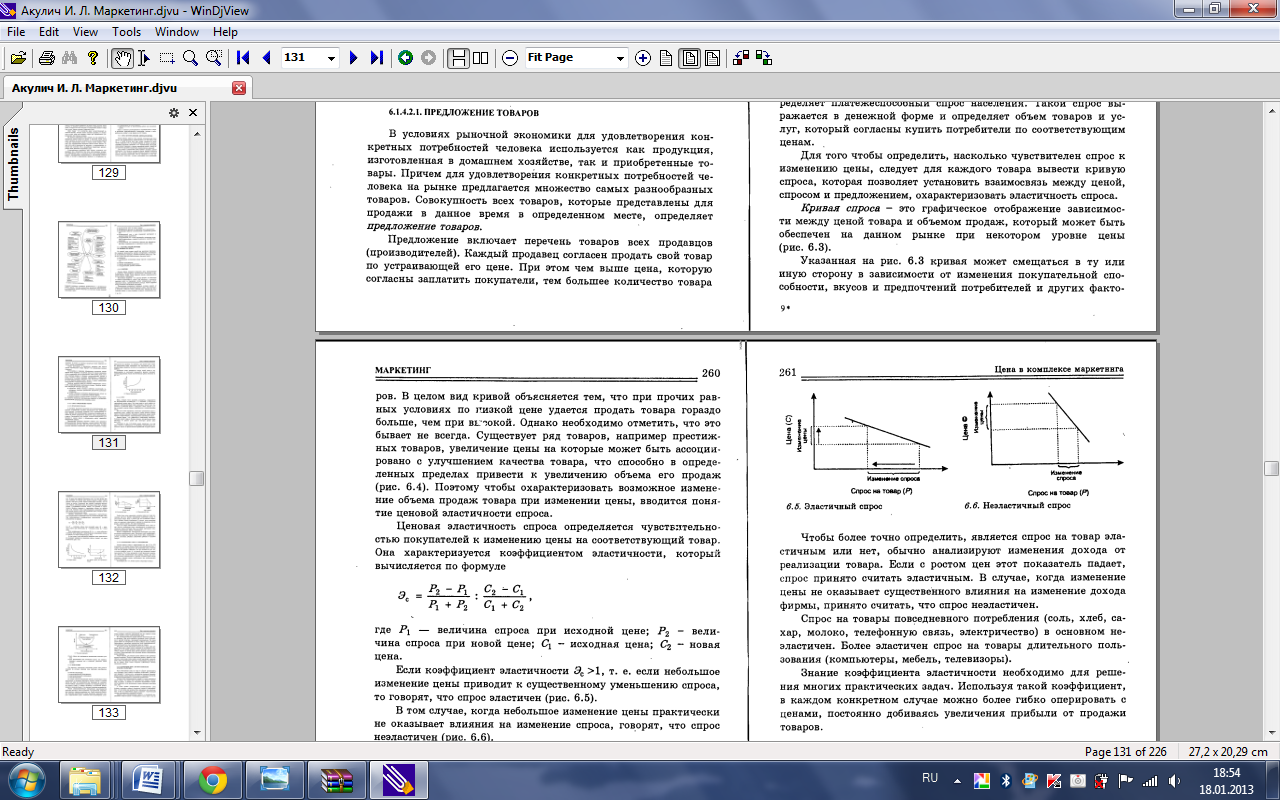Open the Tools menu
The image size is (1280, 800).
126,32
